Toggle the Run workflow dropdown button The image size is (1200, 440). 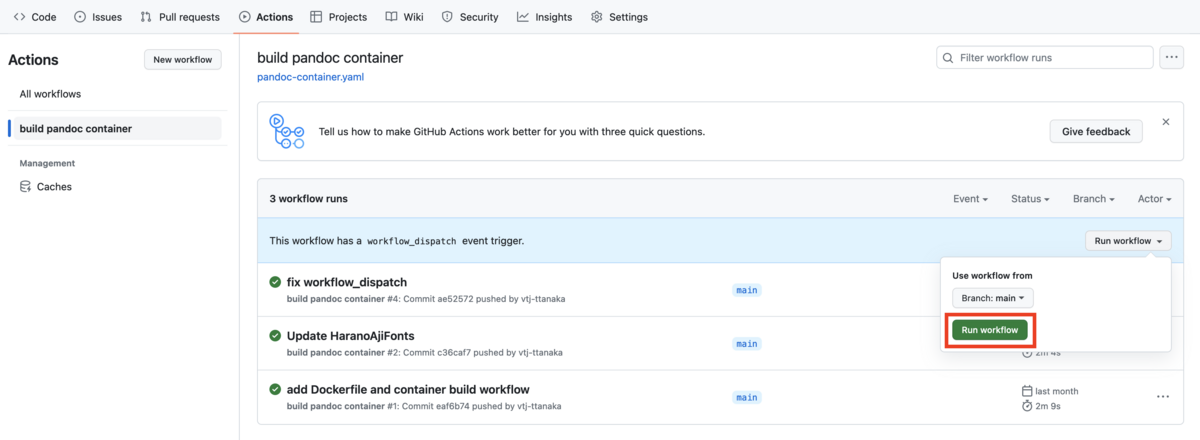(x=1128, y=241)
